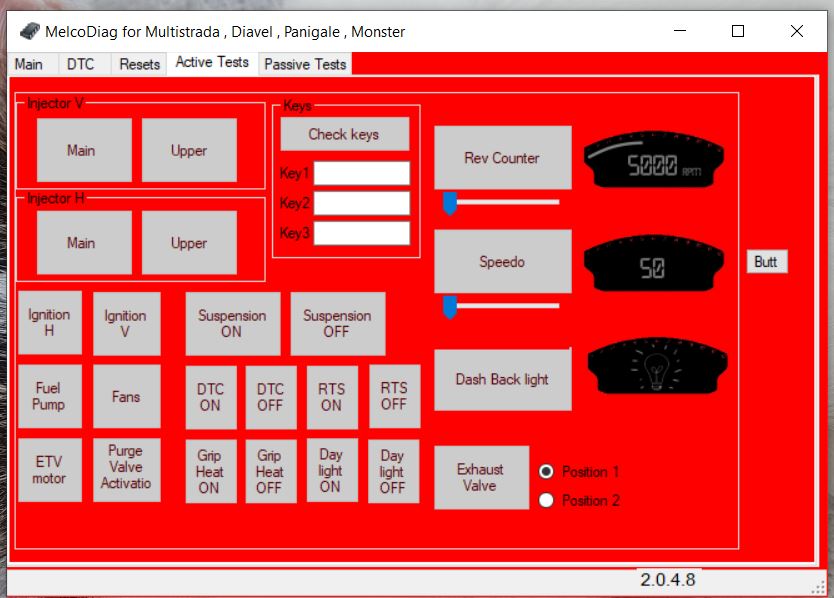
Task: Maximize the MelcoDiag window
Action: point(738,31)
